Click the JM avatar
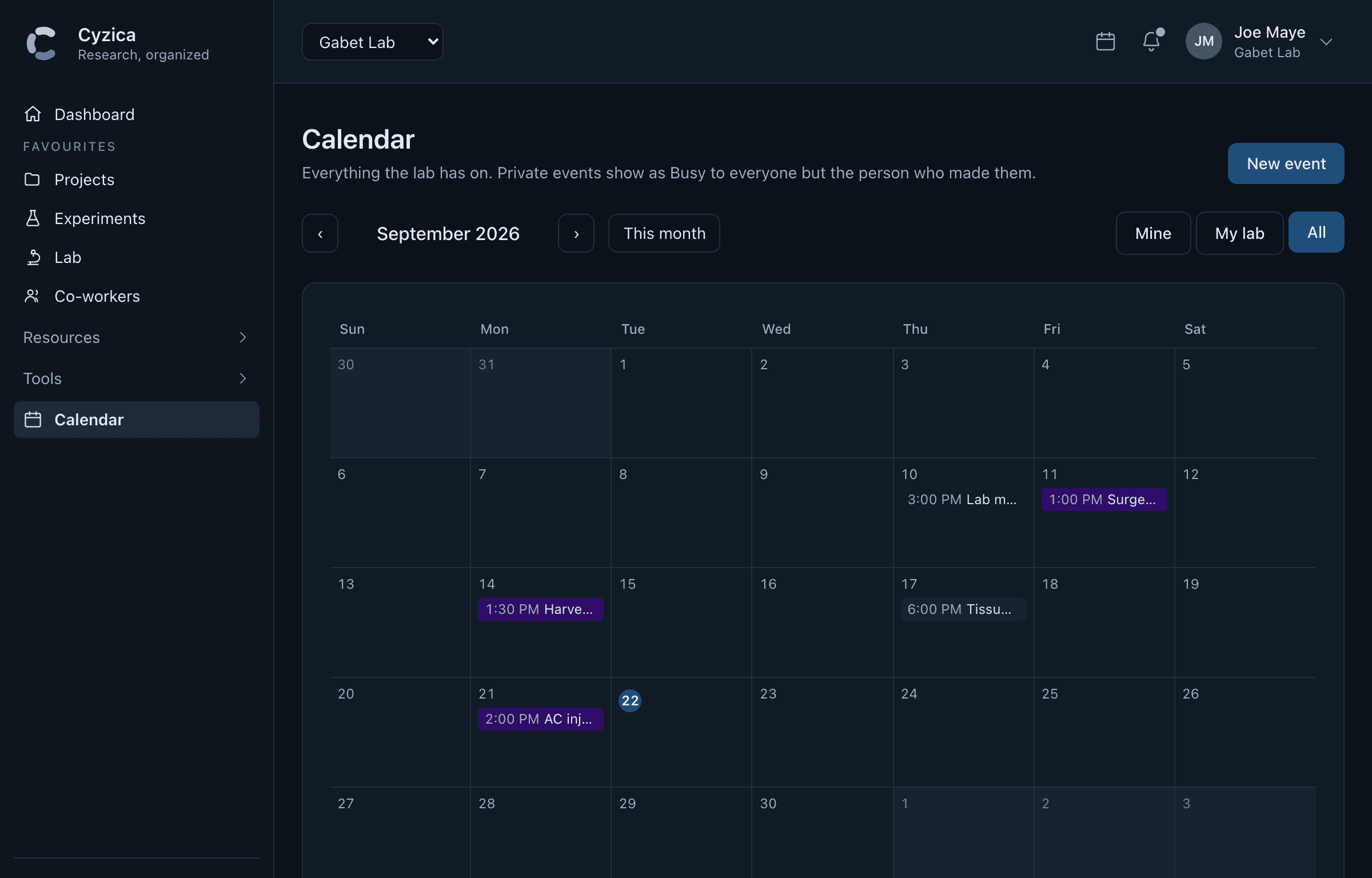 click(x=1203, y=41)
